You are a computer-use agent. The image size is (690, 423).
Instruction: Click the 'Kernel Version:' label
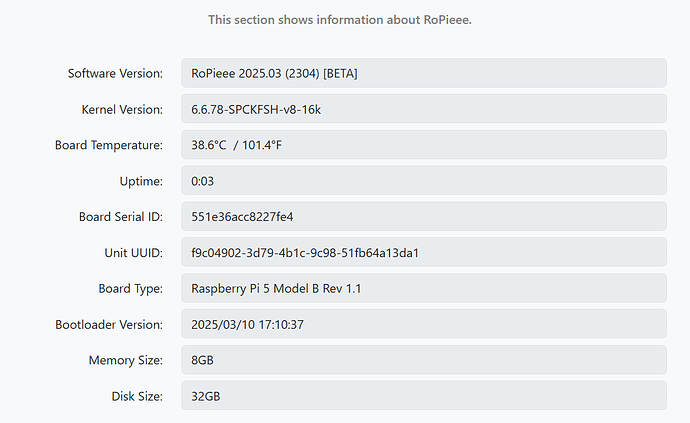(x=122, y=109)
